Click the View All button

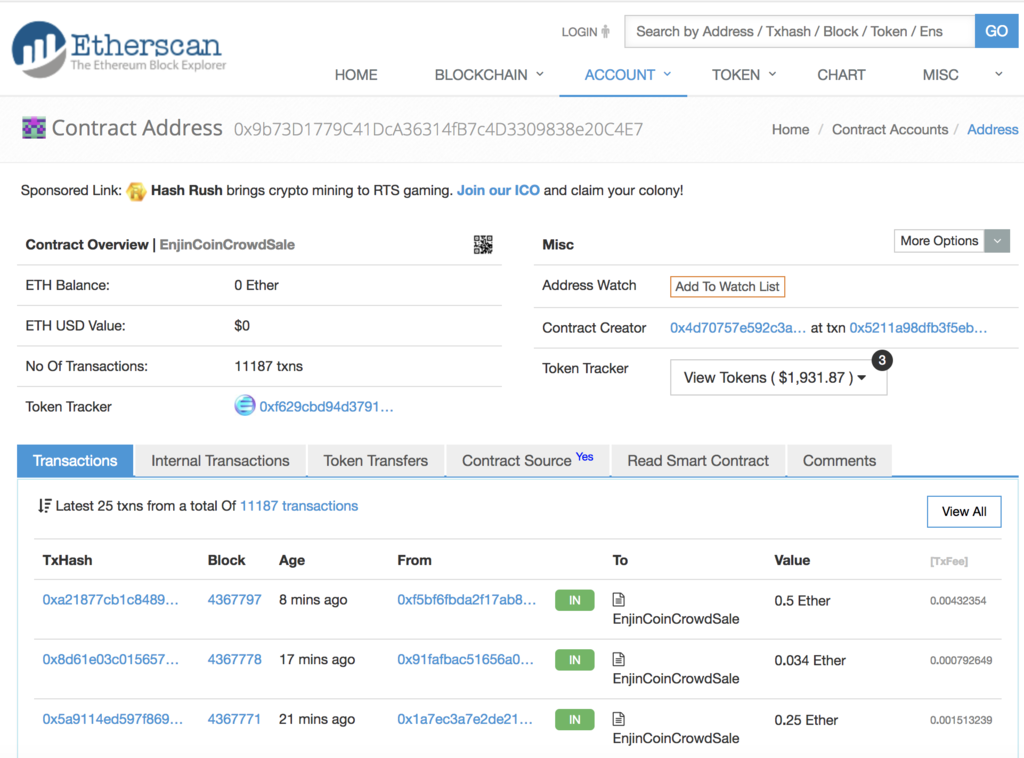point(964,511)
